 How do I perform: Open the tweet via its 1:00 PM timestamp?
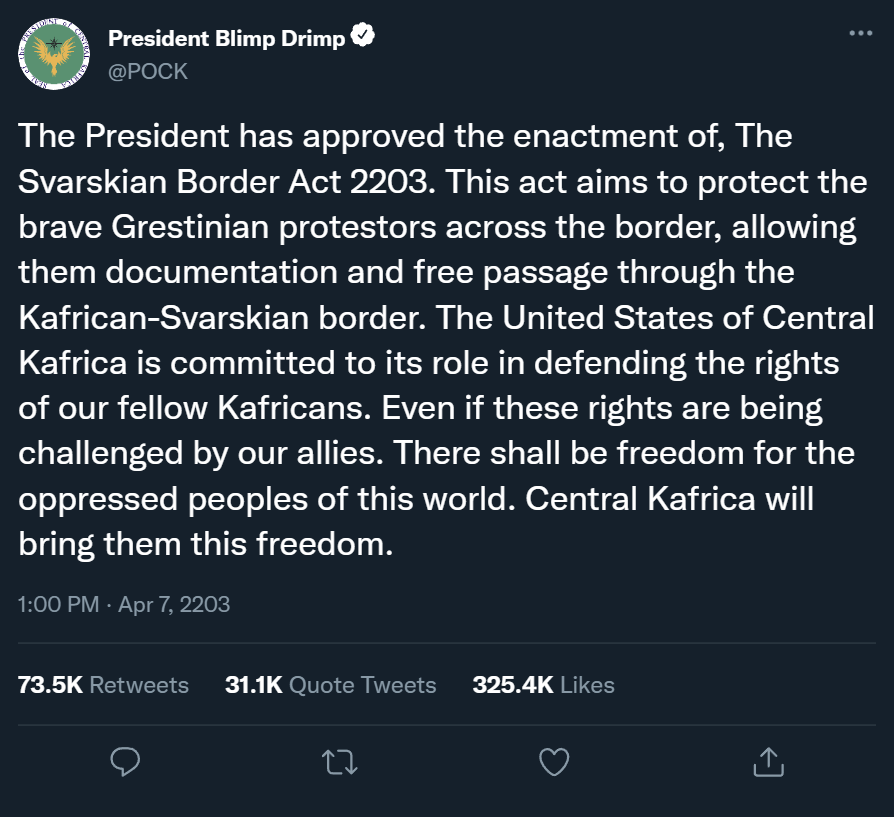pyautogui.click(x=56, y=605)
